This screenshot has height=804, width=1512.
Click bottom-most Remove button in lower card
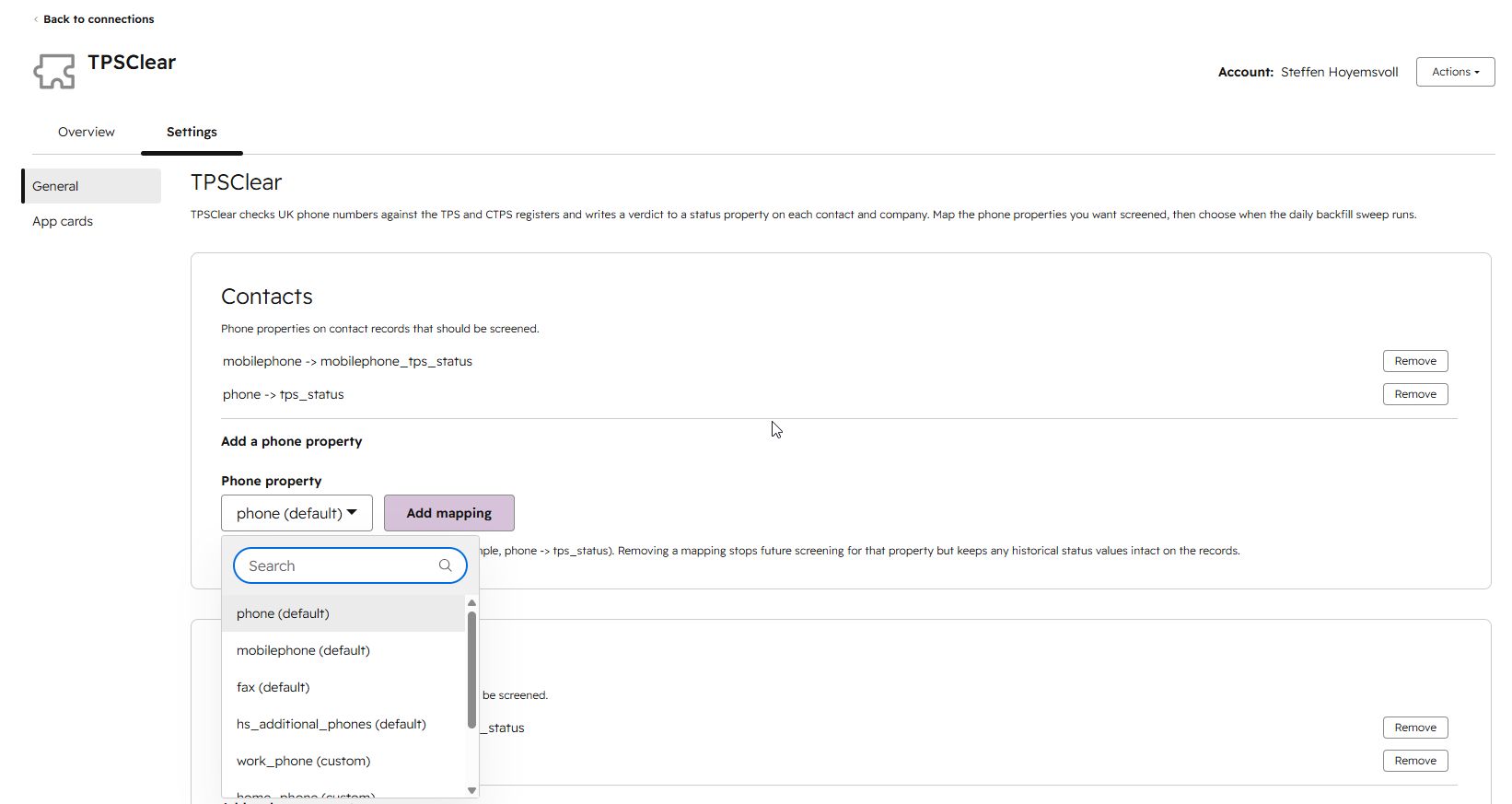1415,761
